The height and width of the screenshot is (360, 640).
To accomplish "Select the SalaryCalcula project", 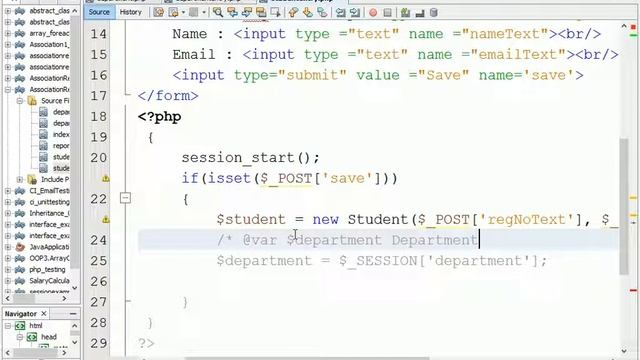I will click(x=49, y=280).
